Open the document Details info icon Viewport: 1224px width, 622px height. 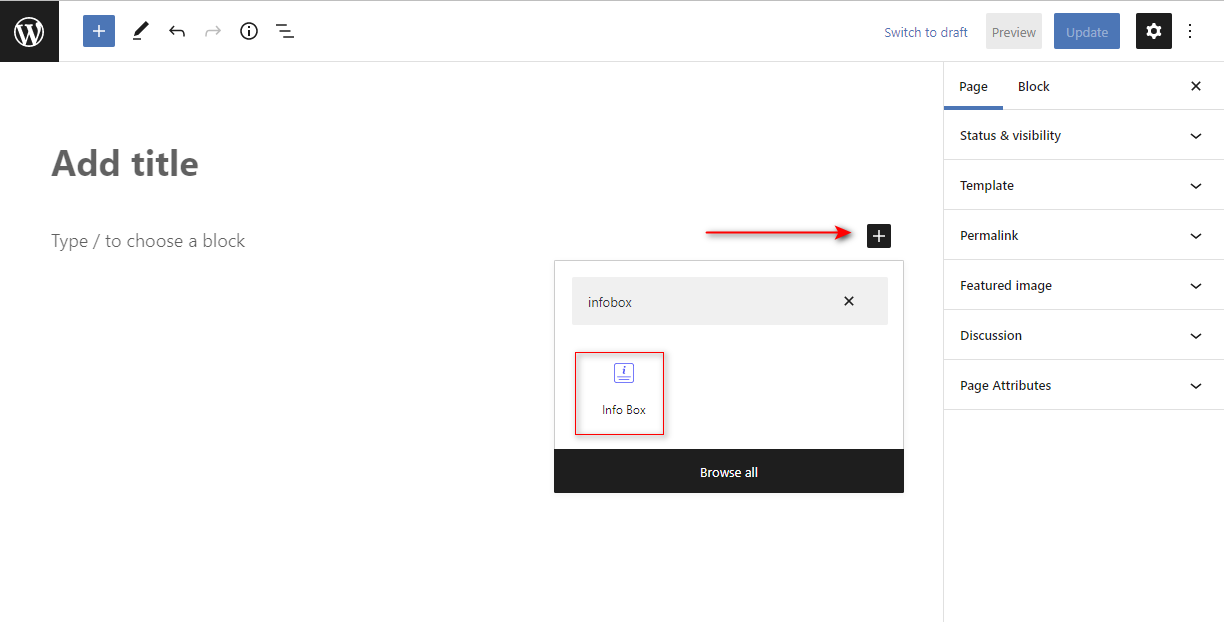tap(249, 31)
